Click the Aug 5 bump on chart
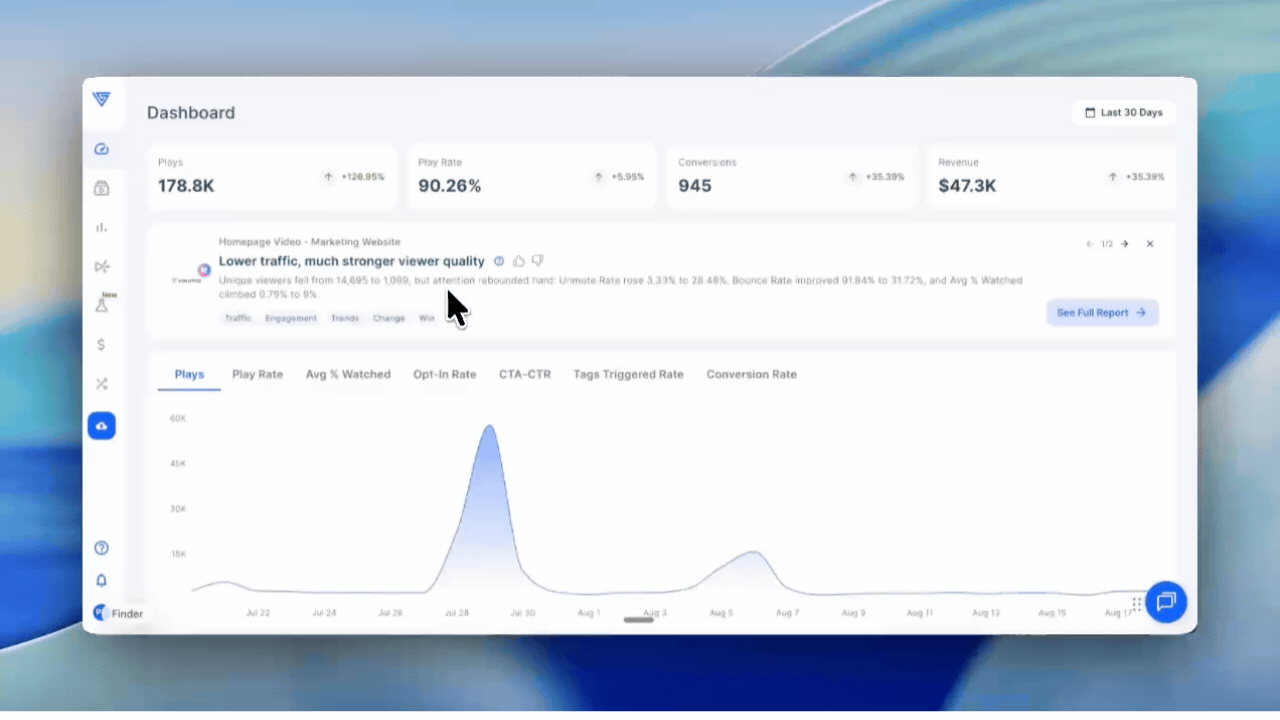This screenshot has width=1280, height=720. coord(753,553)
